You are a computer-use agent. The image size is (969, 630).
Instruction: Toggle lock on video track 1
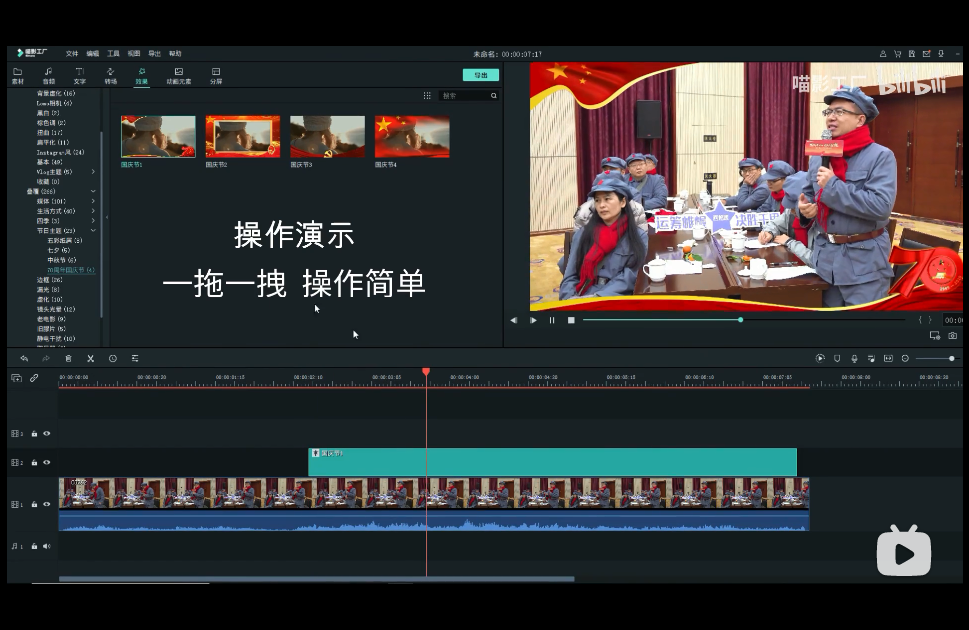34,505
